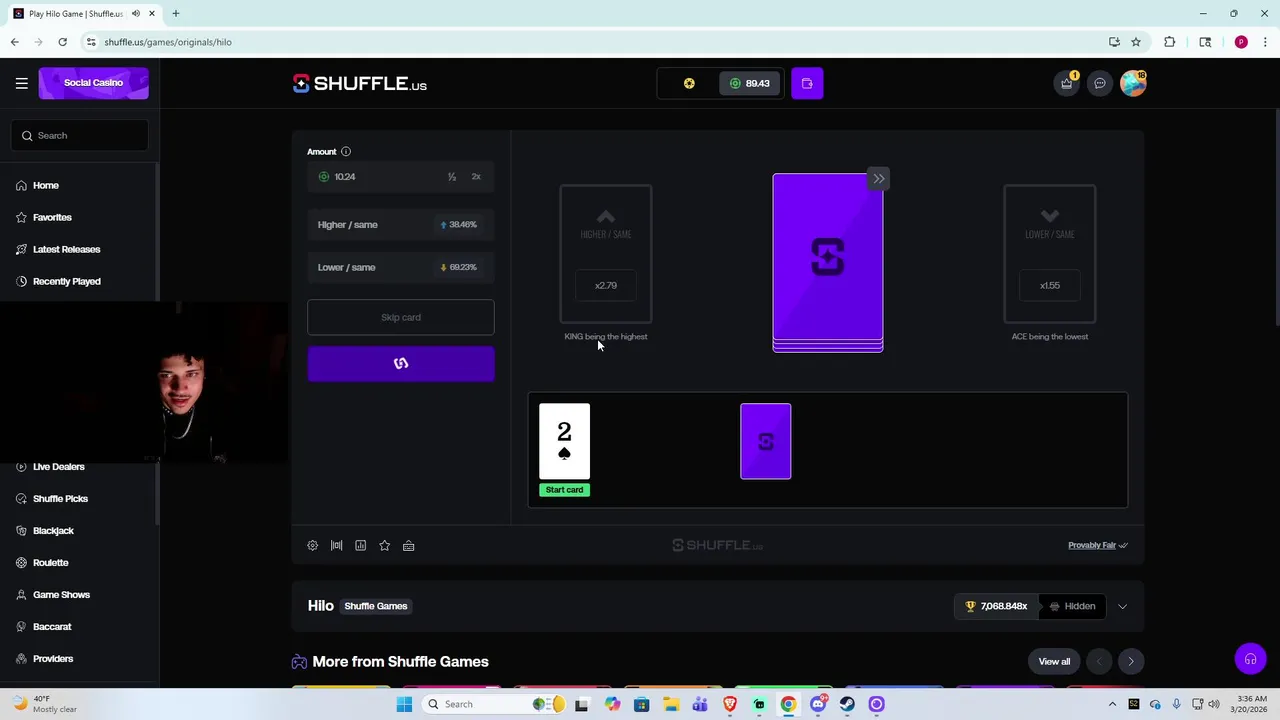This screenshot has width=1280, height=720.
Task: Click the Social Casino button
Action: [94, 83]
